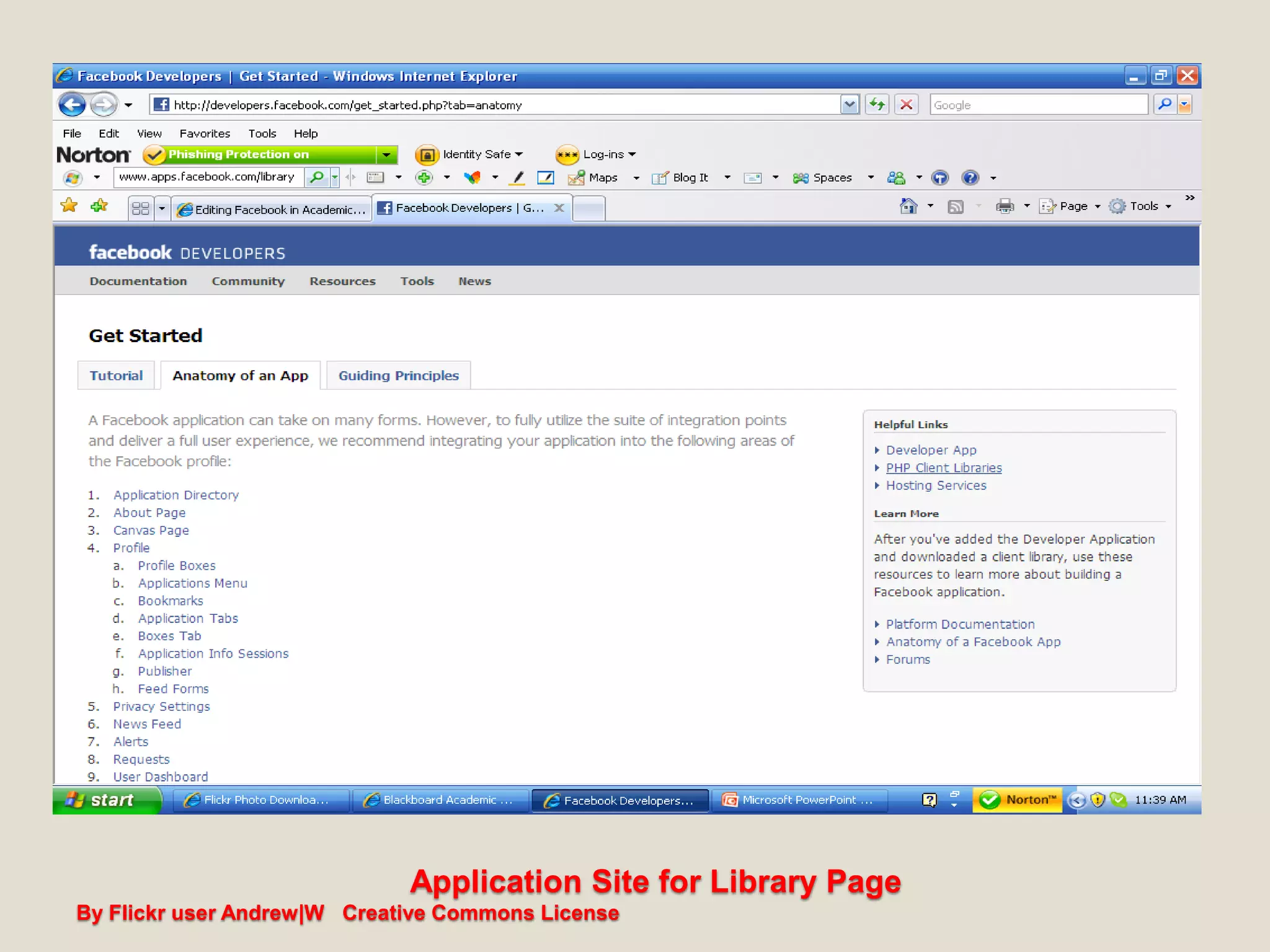The height and width of the screenshot is (952, 1270).
Task: Click the Add to Favorites icon
Action: coord(99,206)
